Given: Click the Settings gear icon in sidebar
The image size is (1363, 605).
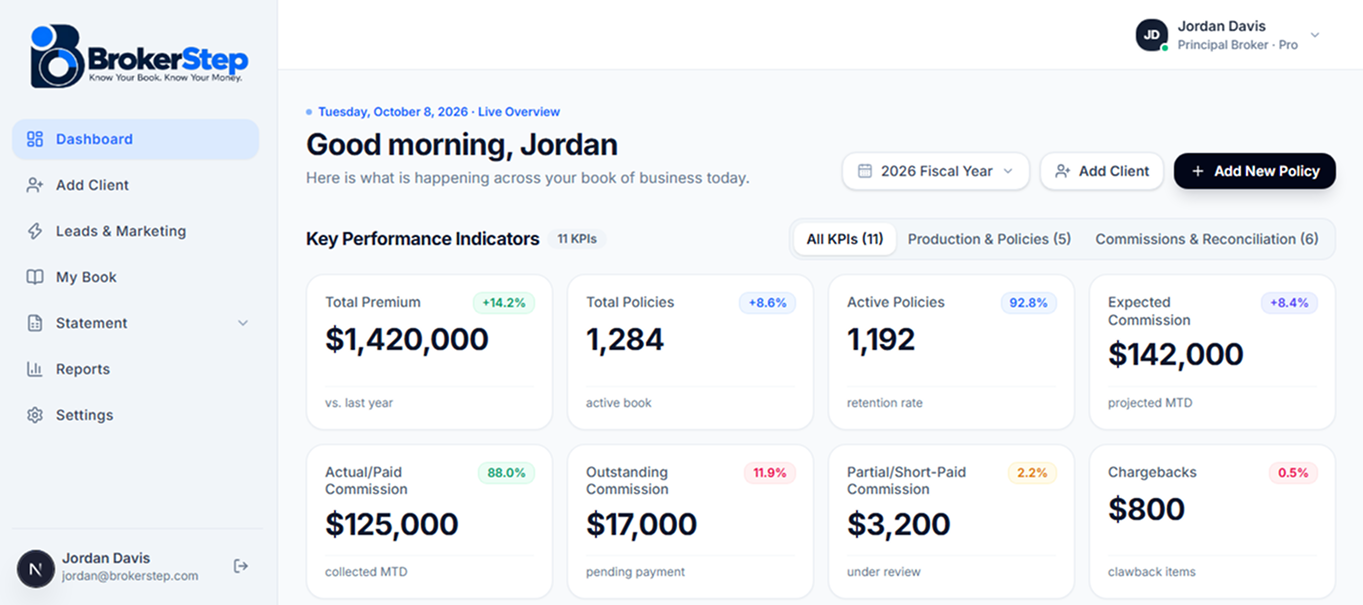Looking at the screenshot, I should tap(35, 415).
